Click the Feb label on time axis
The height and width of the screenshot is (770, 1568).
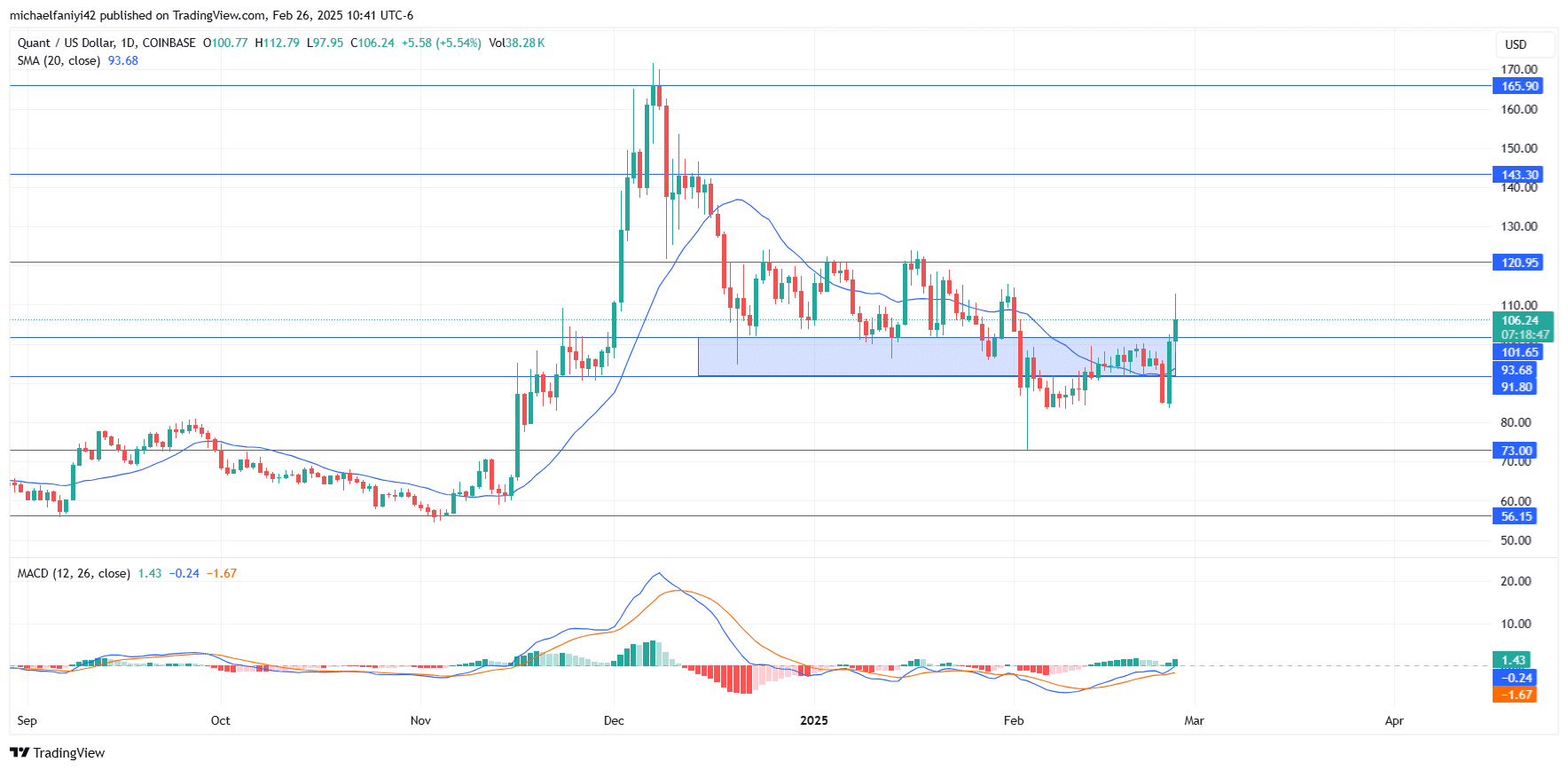point(1014,720)
